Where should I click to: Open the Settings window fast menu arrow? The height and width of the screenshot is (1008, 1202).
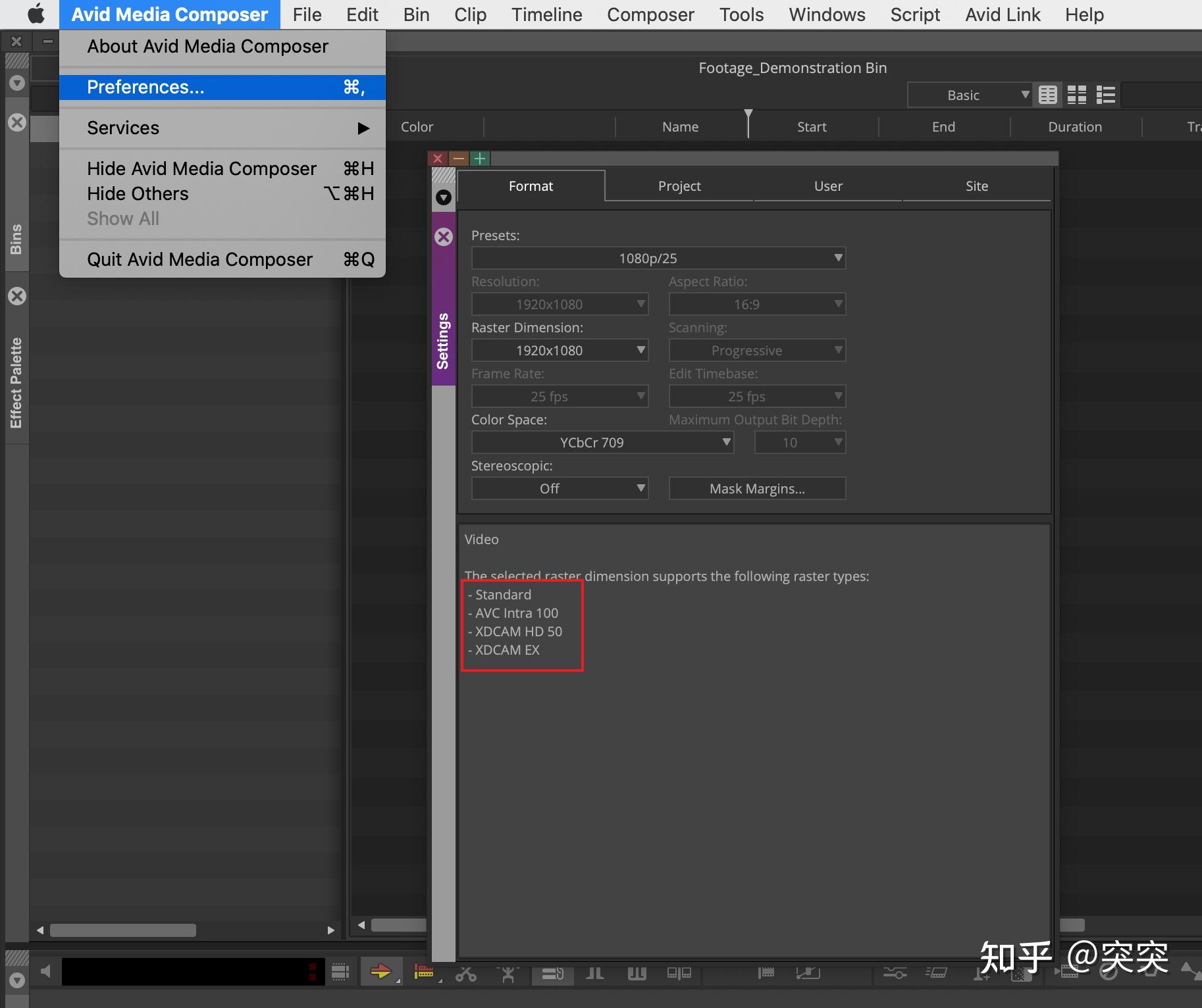click(444, 197)
